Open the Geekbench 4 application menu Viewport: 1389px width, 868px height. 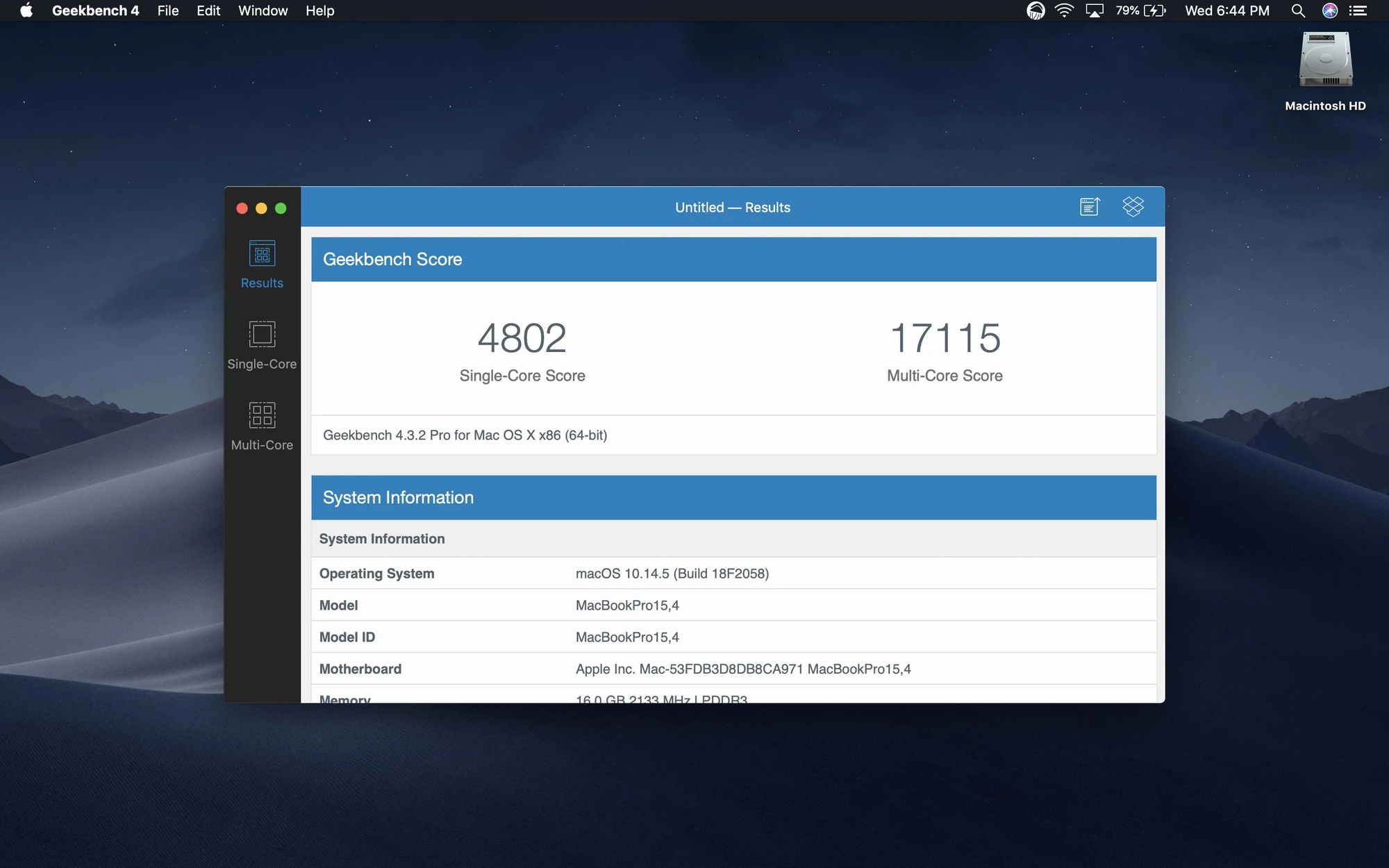click(95, 10)
